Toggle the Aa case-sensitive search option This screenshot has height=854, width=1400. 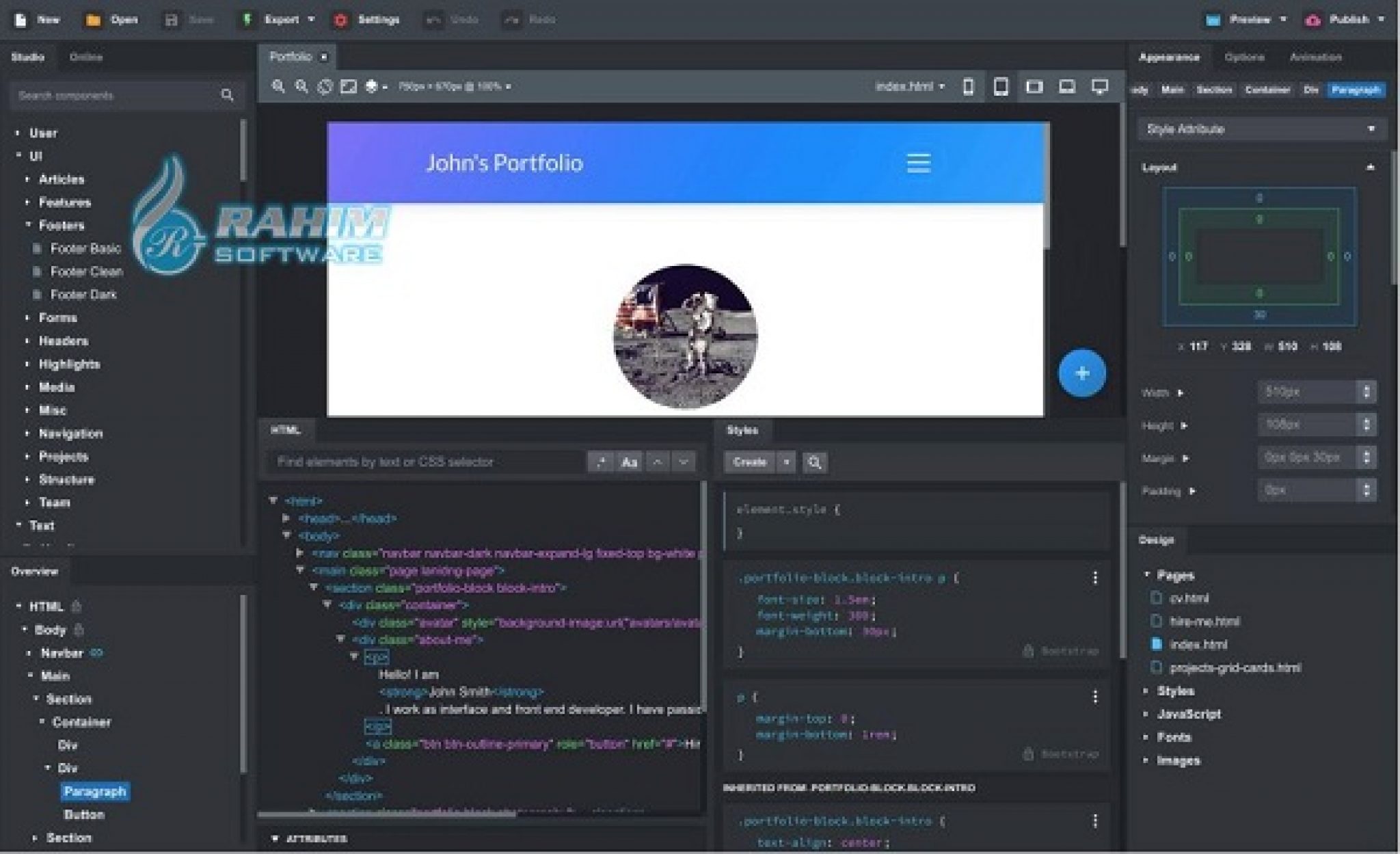click(x=629, y=462)
